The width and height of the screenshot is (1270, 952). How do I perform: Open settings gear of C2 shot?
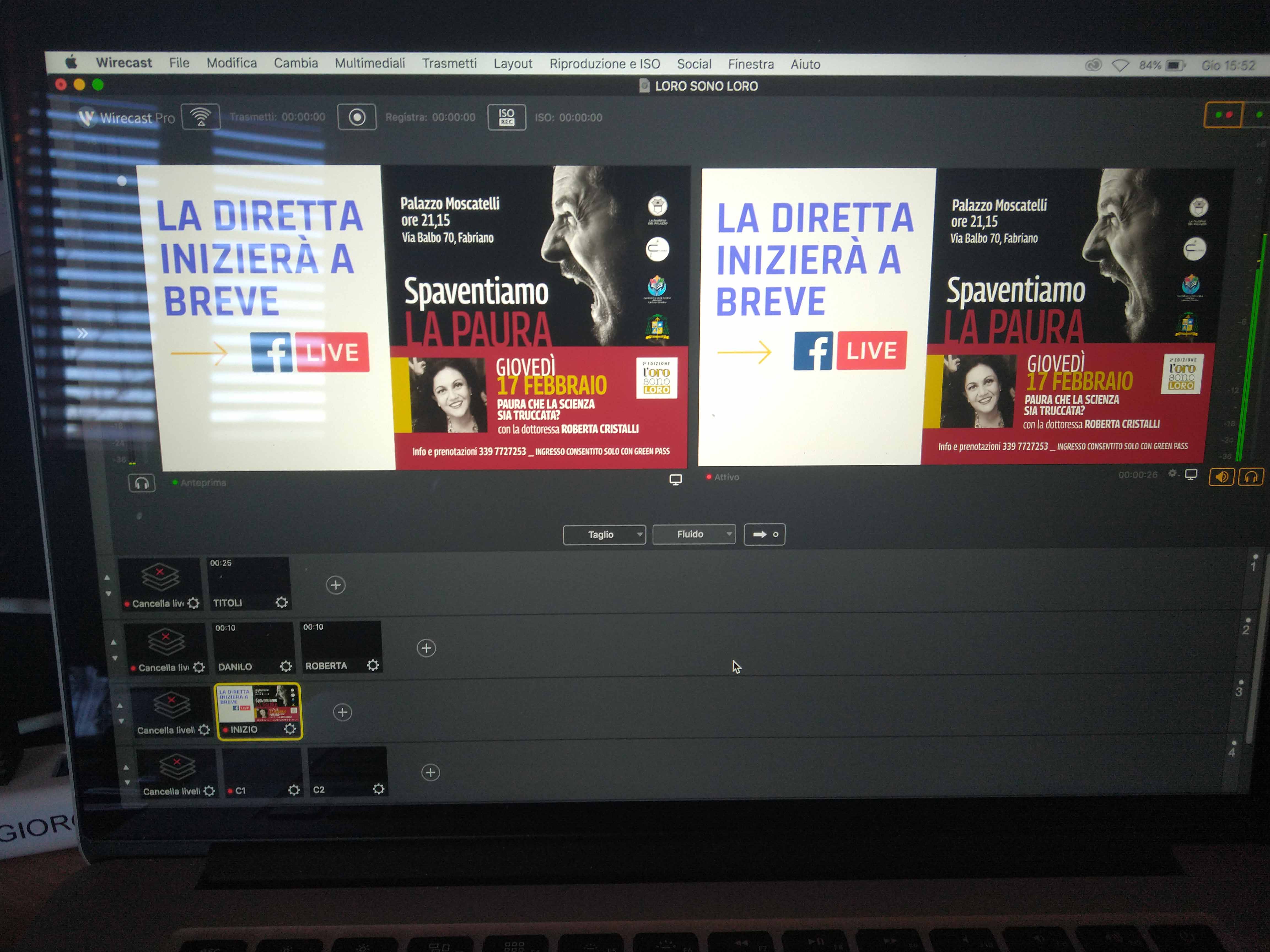(378, 789)
